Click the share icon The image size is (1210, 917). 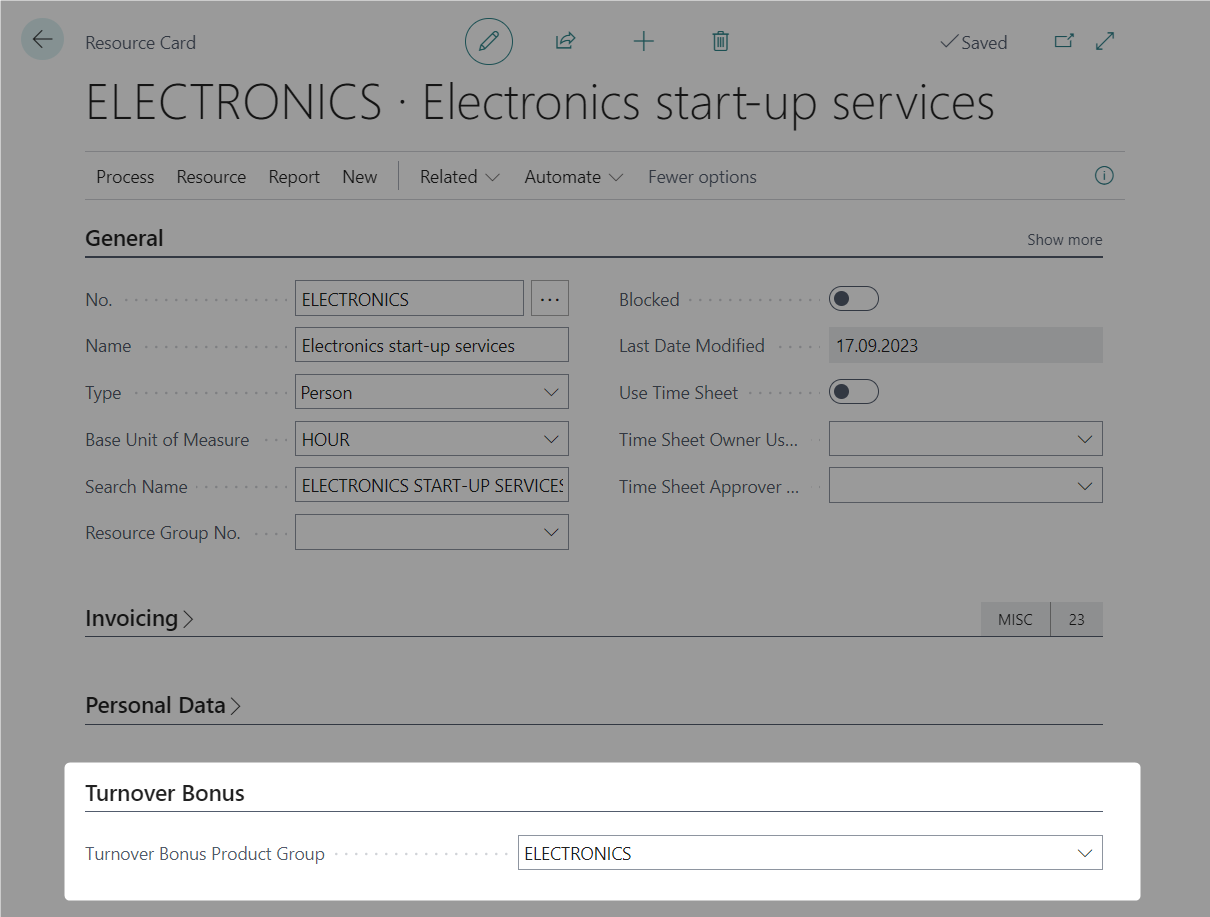point(565,42)
